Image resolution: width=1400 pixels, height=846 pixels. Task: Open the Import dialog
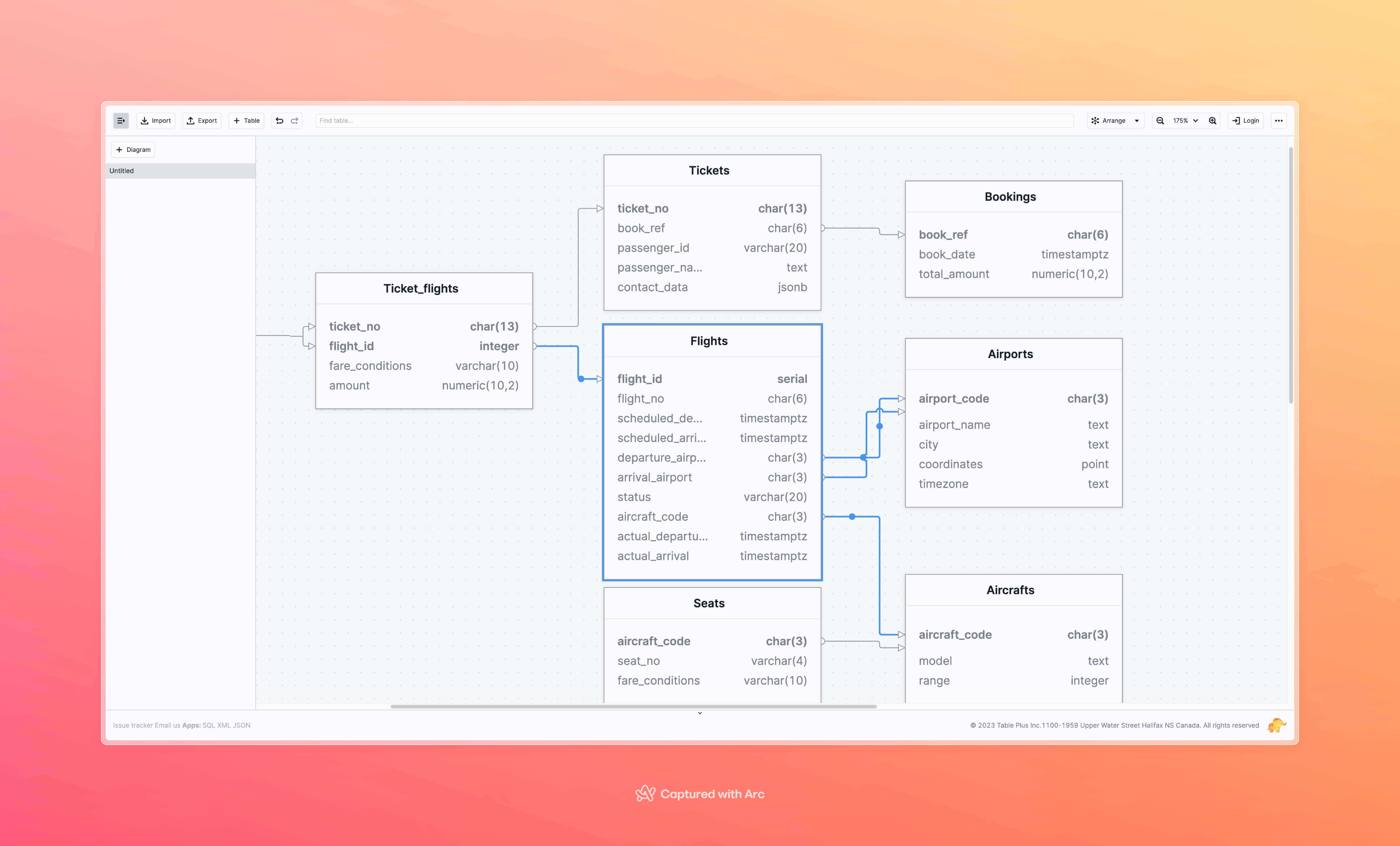pyautogui.click(x=155, y=121)
